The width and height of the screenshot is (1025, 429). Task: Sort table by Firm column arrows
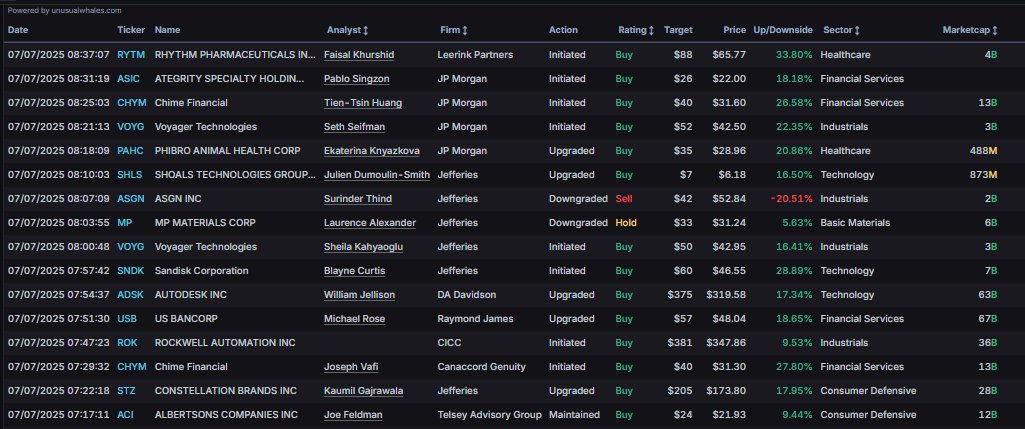click(465, 30)
